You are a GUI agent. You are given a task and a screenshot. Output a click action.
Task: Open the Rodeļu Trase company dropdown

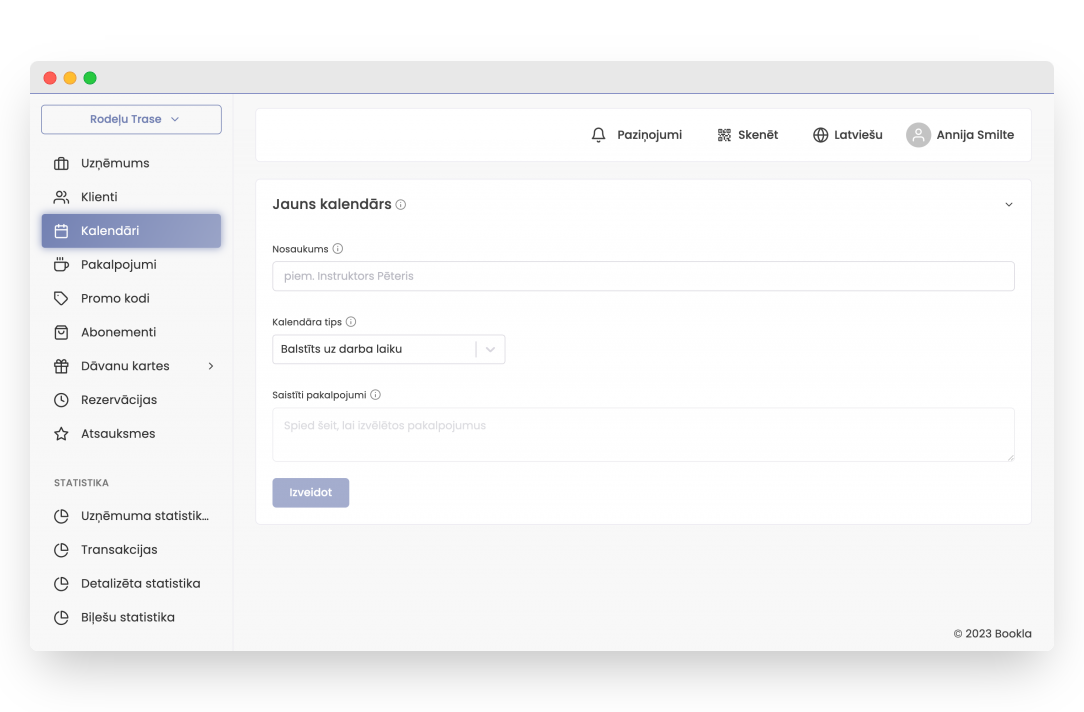pos(131,119)
